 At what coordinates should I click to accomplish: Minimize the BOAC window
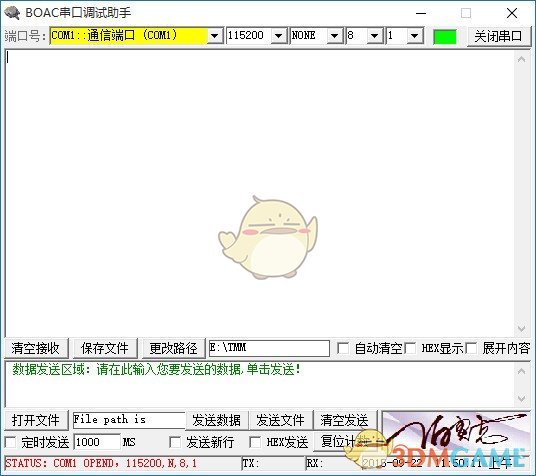point(421,13)
